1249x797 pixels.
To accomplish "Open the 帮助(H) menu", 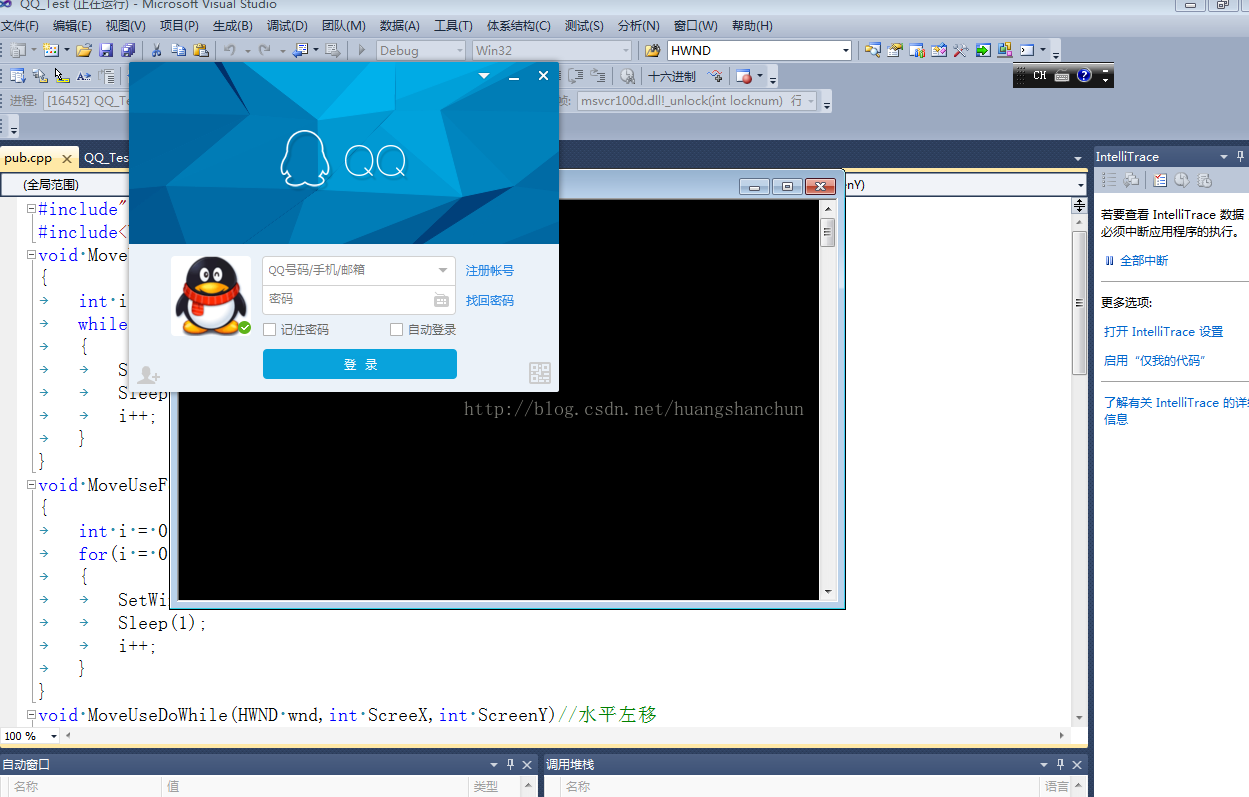I will (752, 25).
